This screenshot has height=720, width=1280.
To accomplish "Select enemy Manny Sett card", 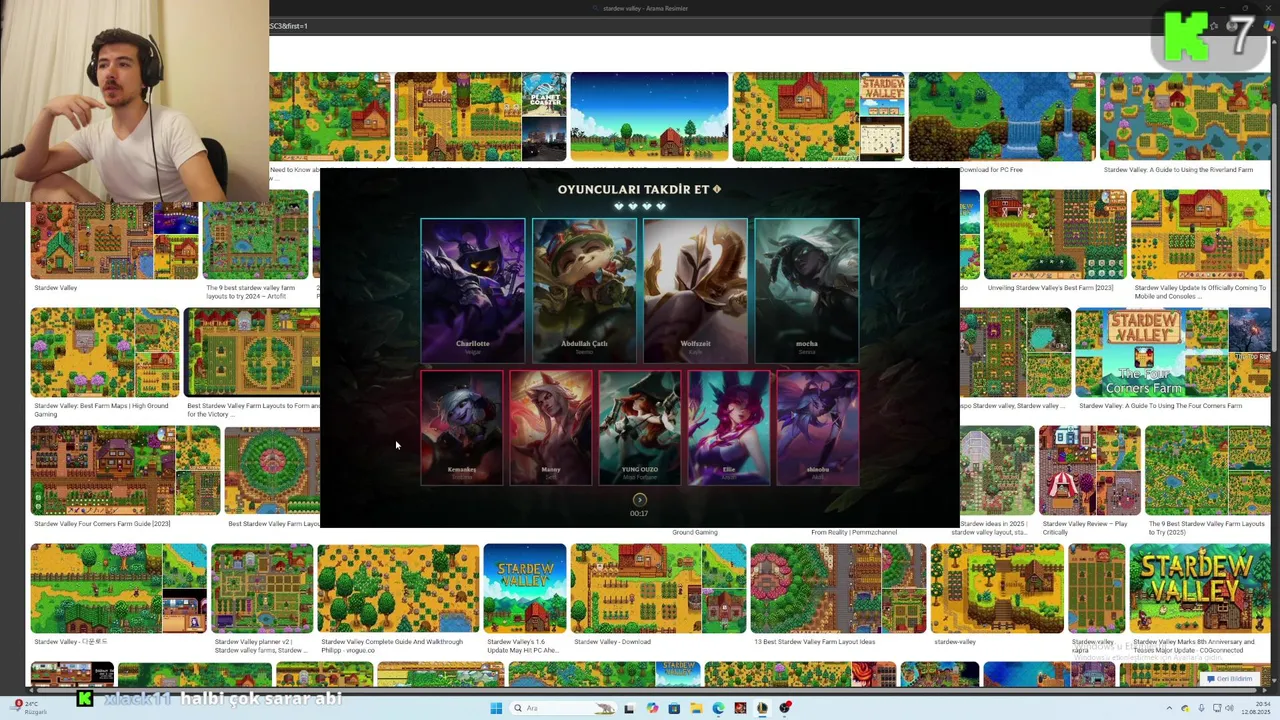I will pyautogui.click(x=551, y=428).
